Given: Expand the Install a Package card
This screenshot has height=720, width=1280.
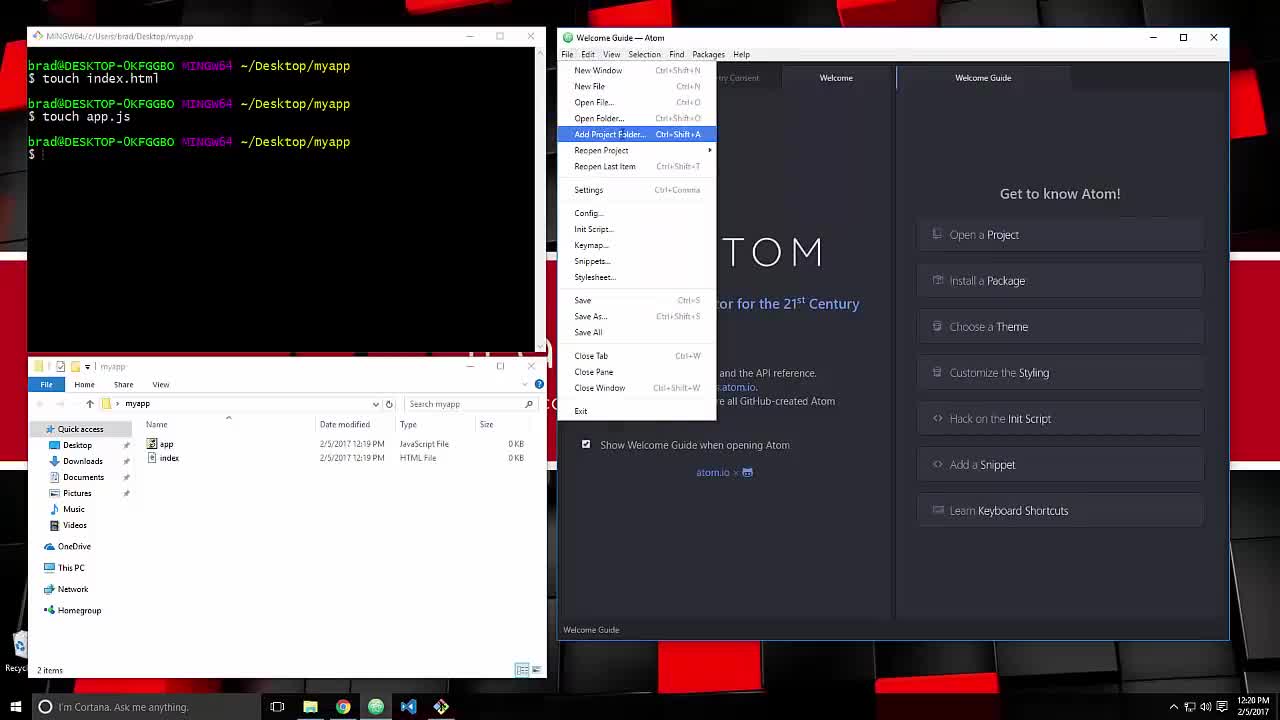Looking at the screenshot, I should point(1060,281).
